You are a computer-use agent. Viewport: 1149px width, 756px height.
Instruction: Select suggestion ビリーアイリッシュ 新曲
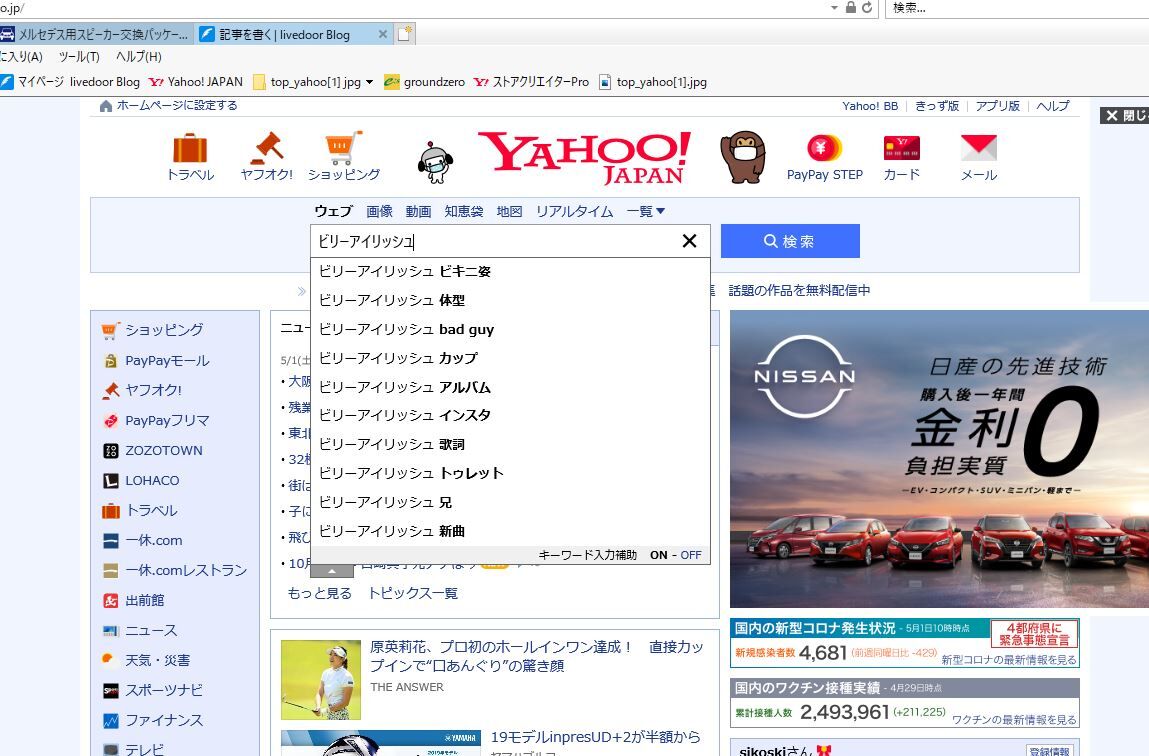[x=511, y=531]
